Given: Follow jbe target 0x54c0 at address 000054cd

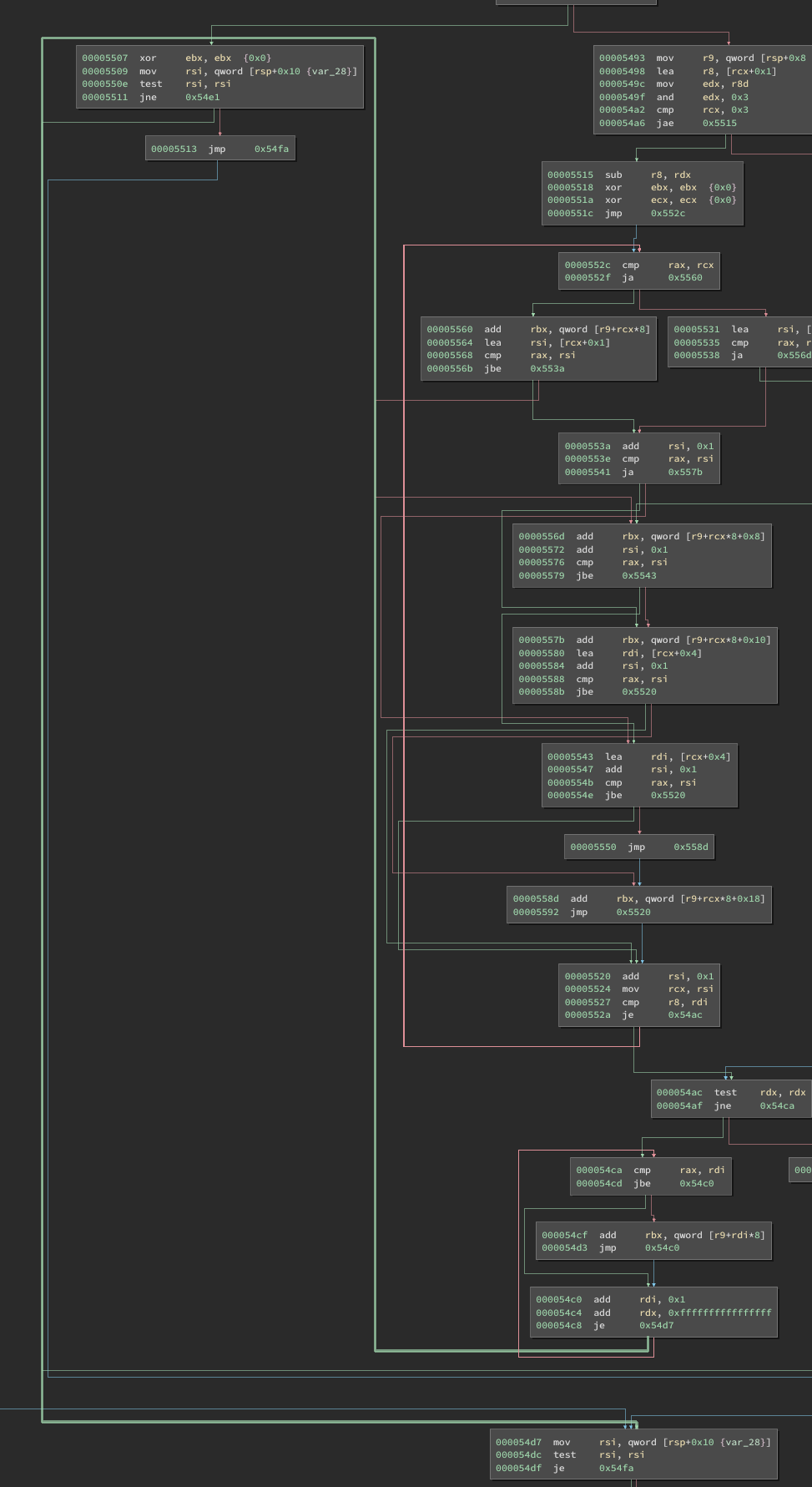Looking at the screenshot, I should (697, 1183).
